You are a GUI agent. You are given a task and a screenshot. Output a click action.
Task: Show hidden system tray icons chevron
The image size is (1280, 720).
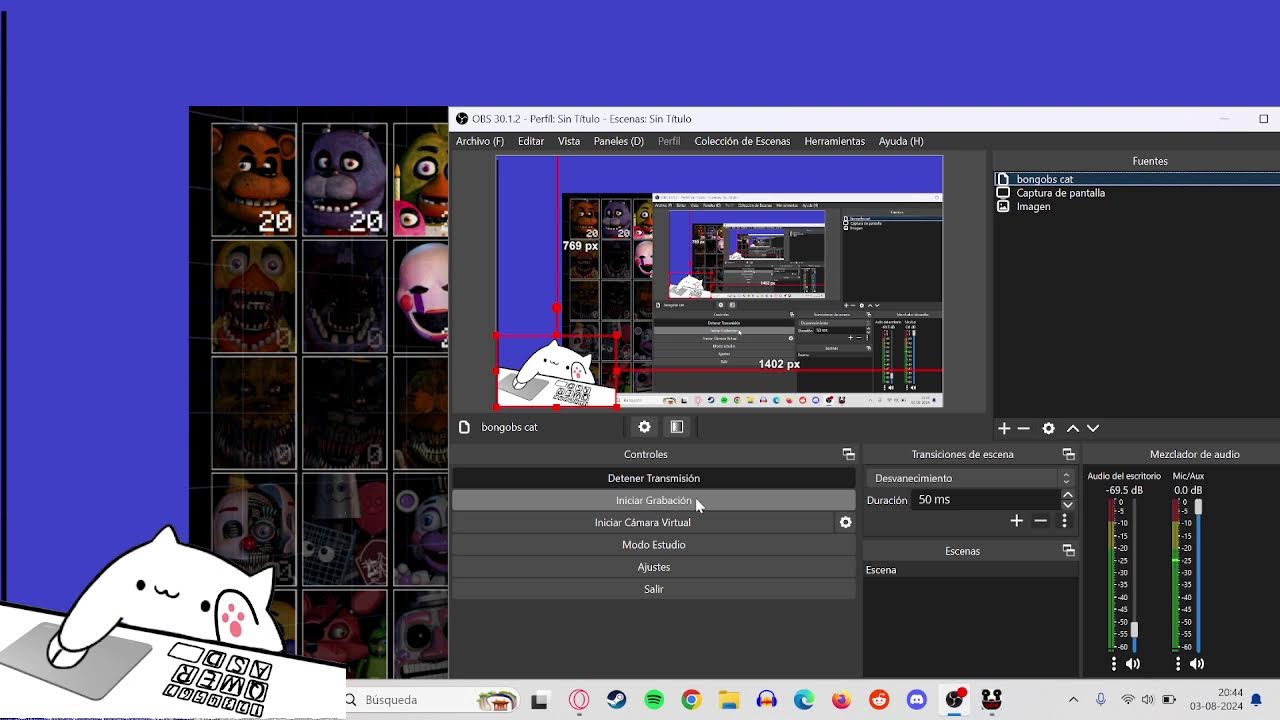(1073, 700)
